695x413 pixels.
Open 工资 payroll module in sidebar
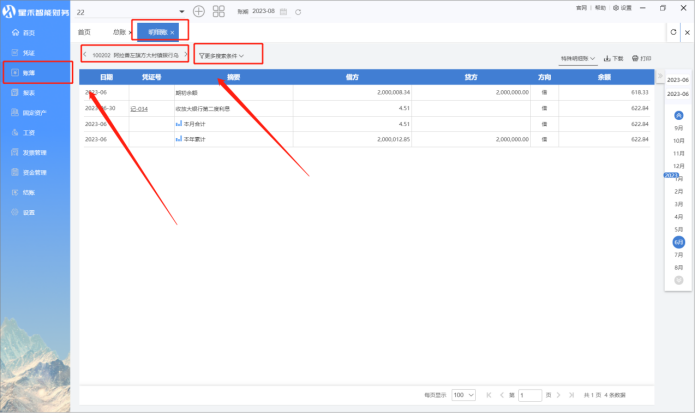pos(28,132)
